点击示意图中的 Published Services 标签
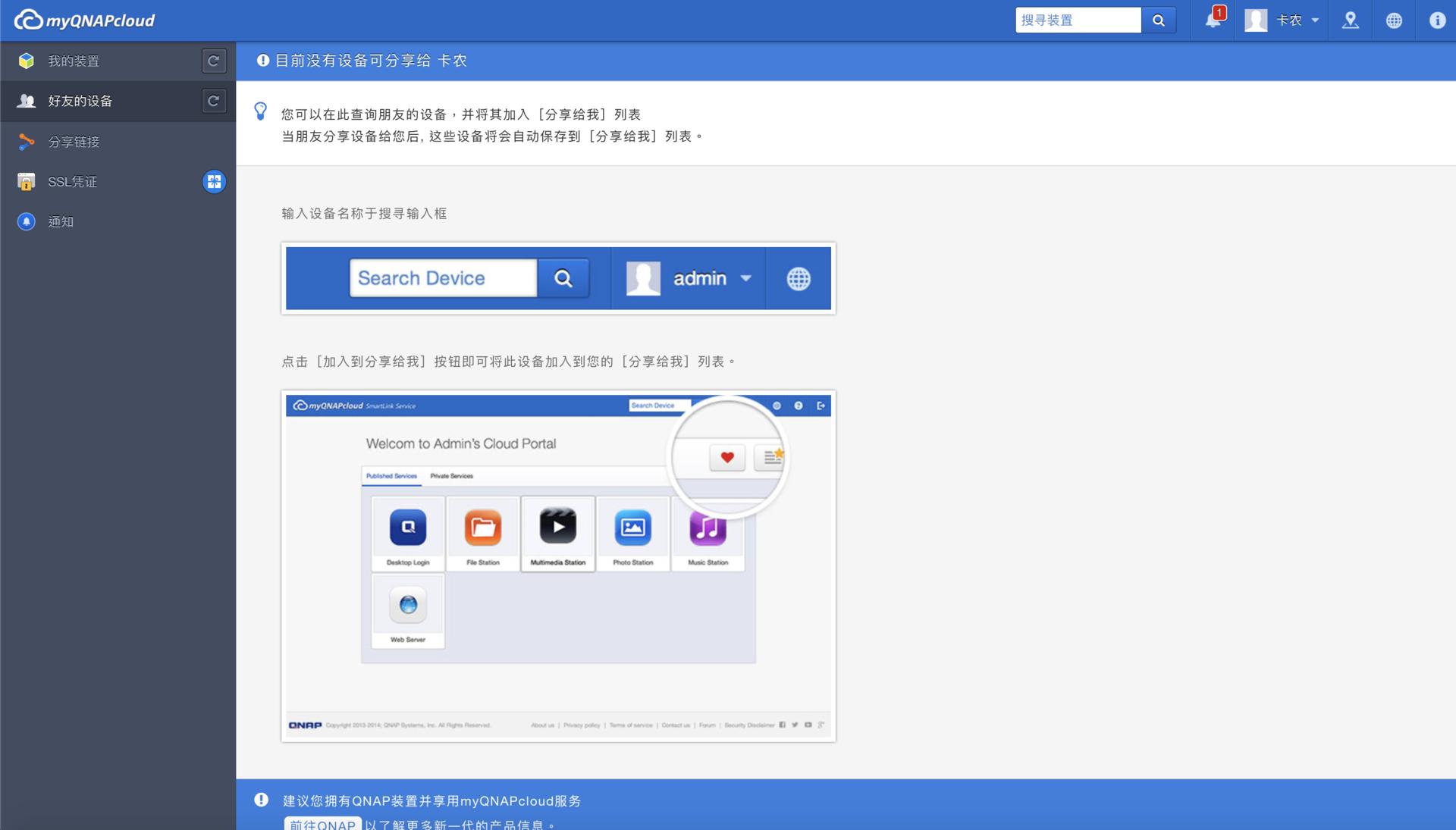This screenshot has width=1456, height=830. (391, 476)
